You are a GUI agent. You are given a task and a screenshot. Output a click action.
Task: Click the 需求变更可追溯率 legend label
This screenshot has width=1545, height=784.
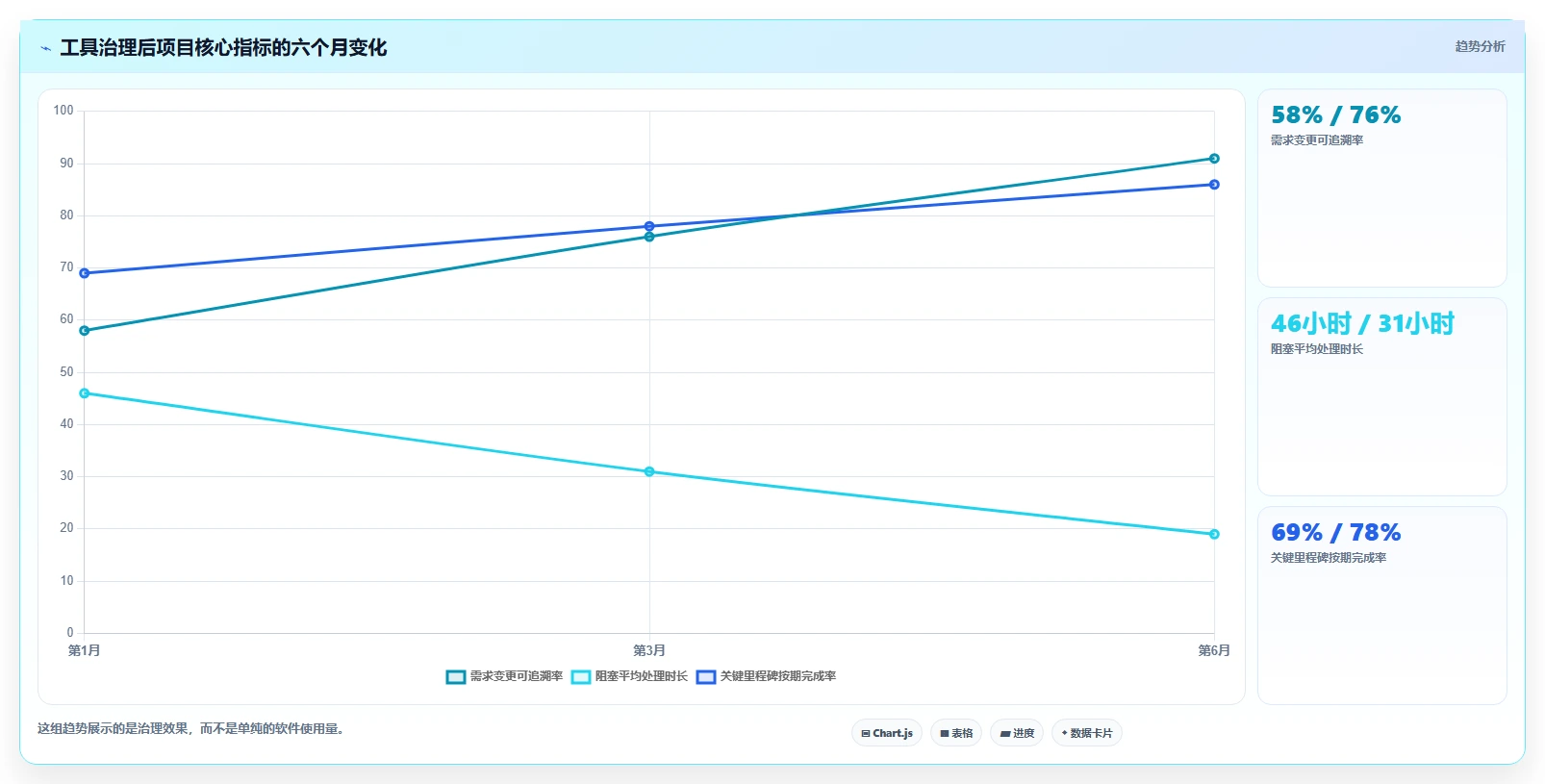click(x=517, y=676)
